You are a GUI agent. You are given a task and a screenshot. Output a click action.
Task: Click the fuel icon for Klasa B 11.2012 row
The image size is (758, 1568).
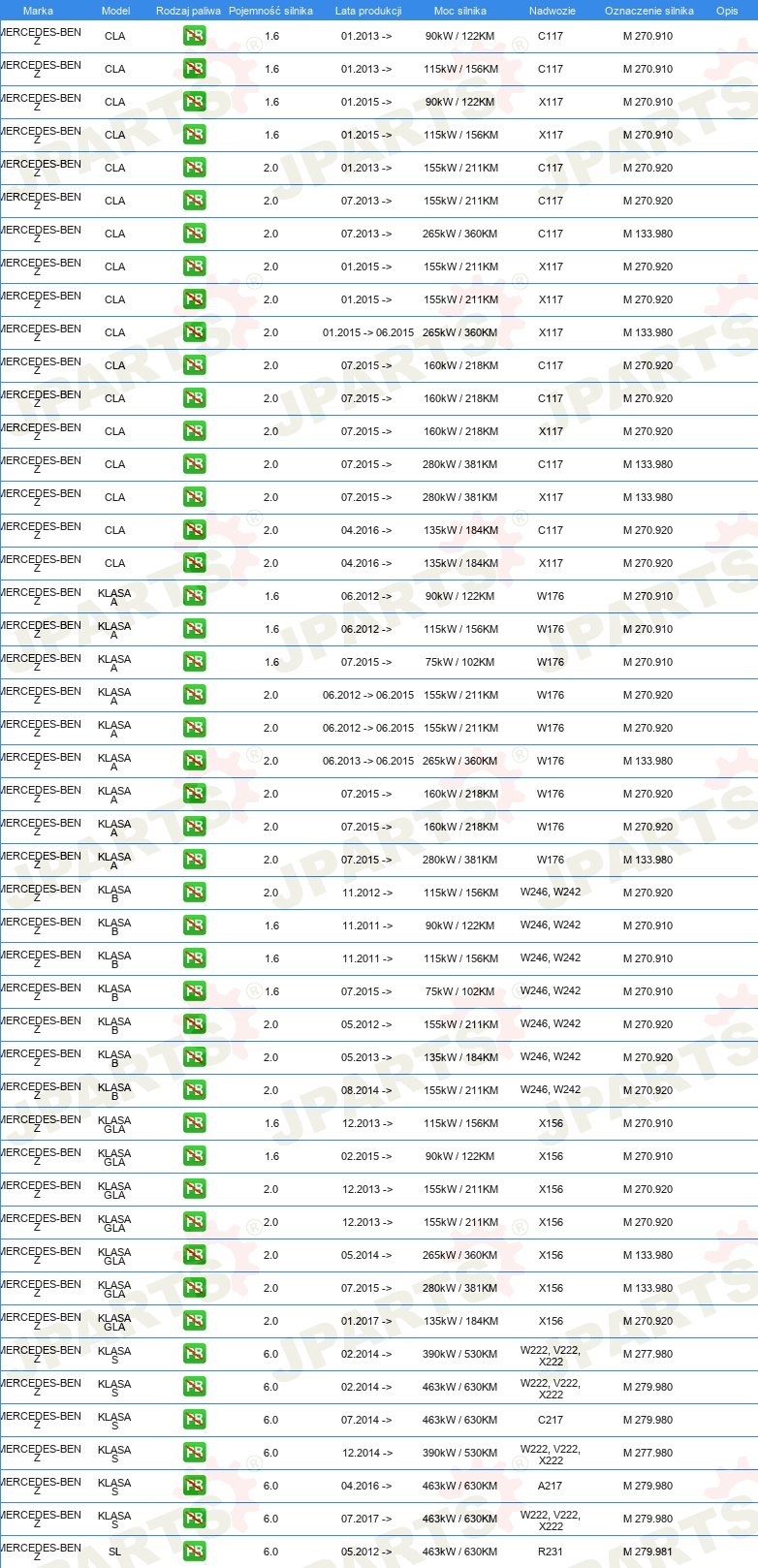[x=194, y=893]
